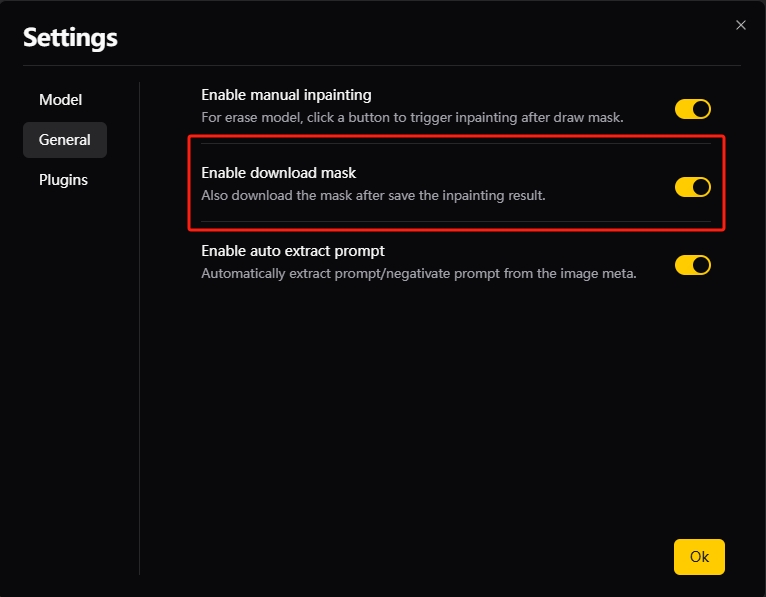Click the "Also download the mask" description

[373, 195]
